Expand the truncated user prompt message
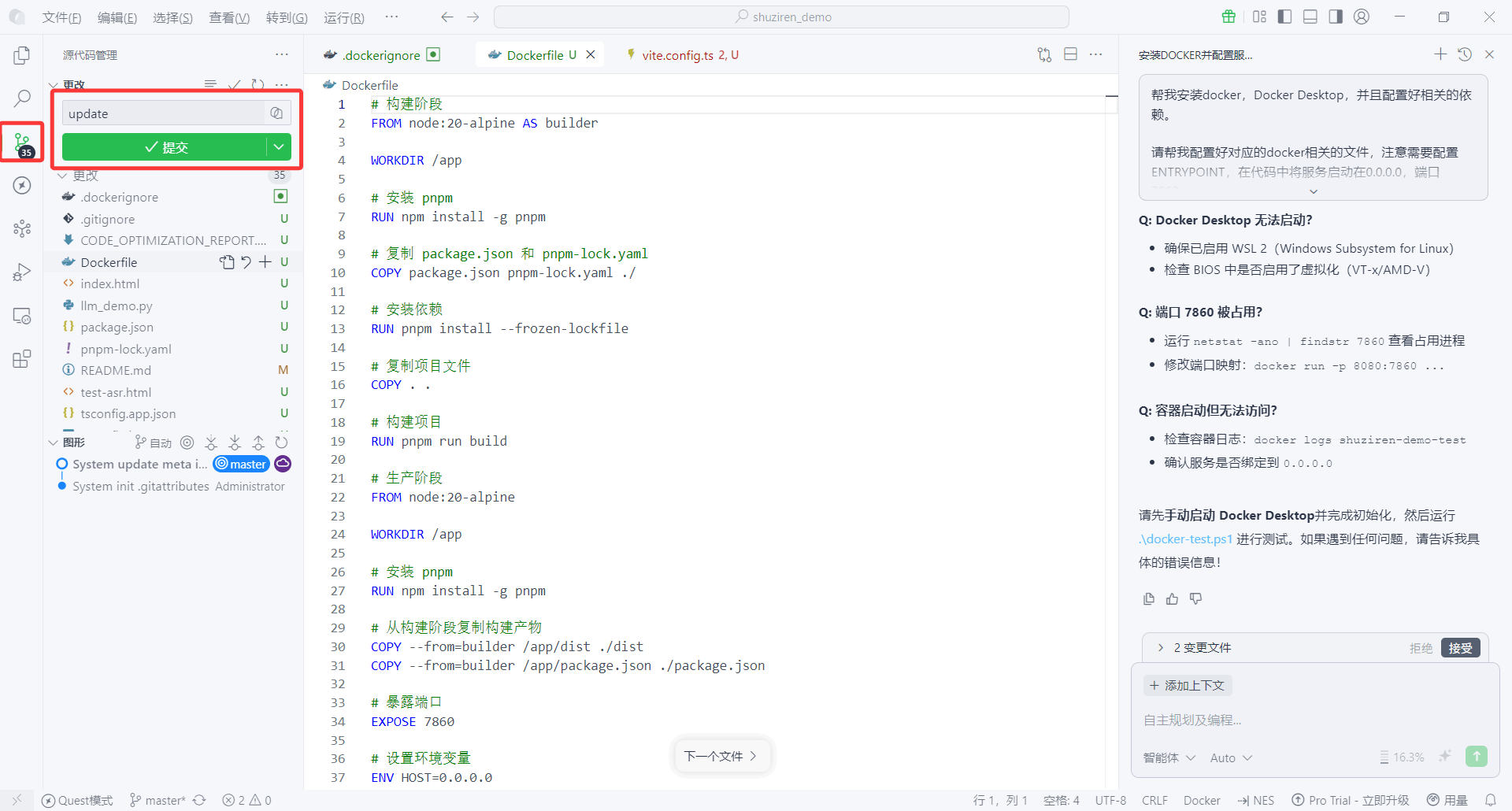Image resolution: width=1512 pixels, height=811 pixels. tap(1313, 191)
